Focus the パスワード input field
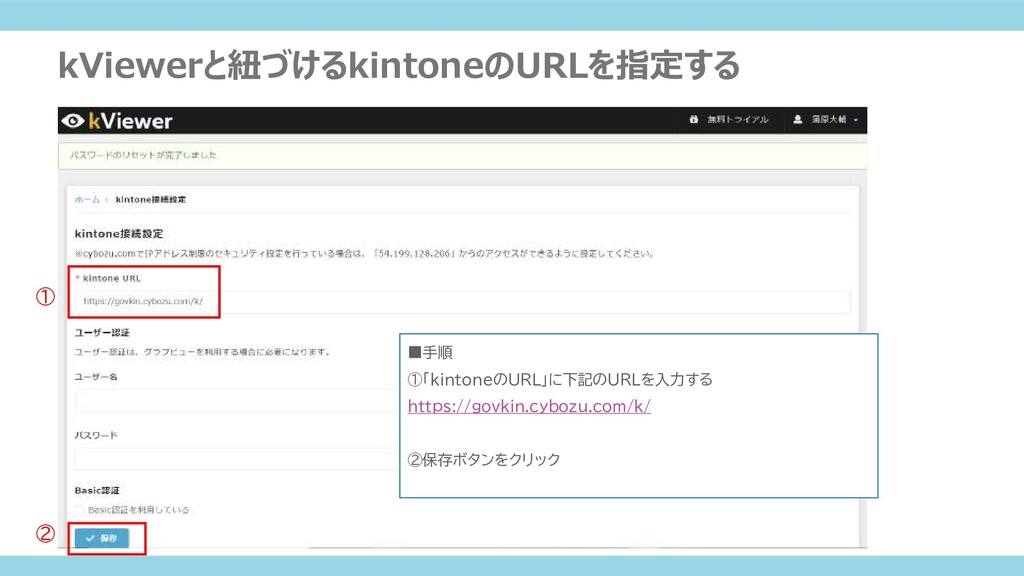This screenshot has height=576, width=1024. [236, 458]
